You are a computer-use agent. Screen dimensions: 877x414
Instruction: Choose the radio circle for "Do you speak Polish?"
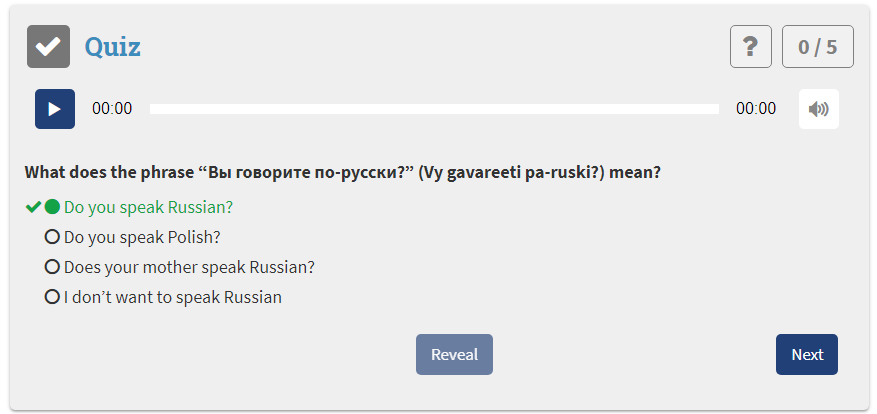click(x=52, y=238)
